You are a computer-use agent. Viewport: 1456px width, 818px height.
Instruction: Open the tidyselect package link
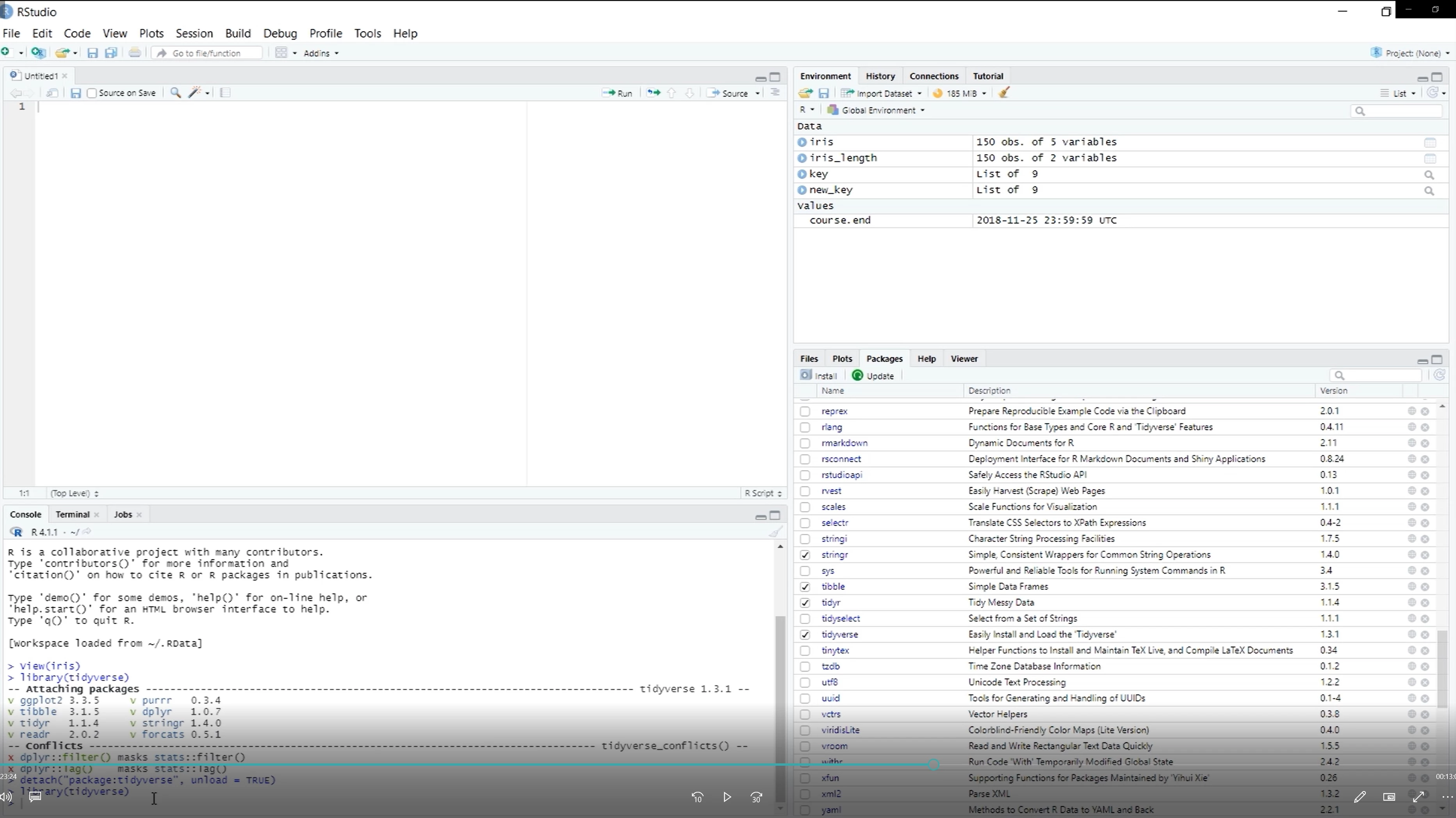[841, 619]
